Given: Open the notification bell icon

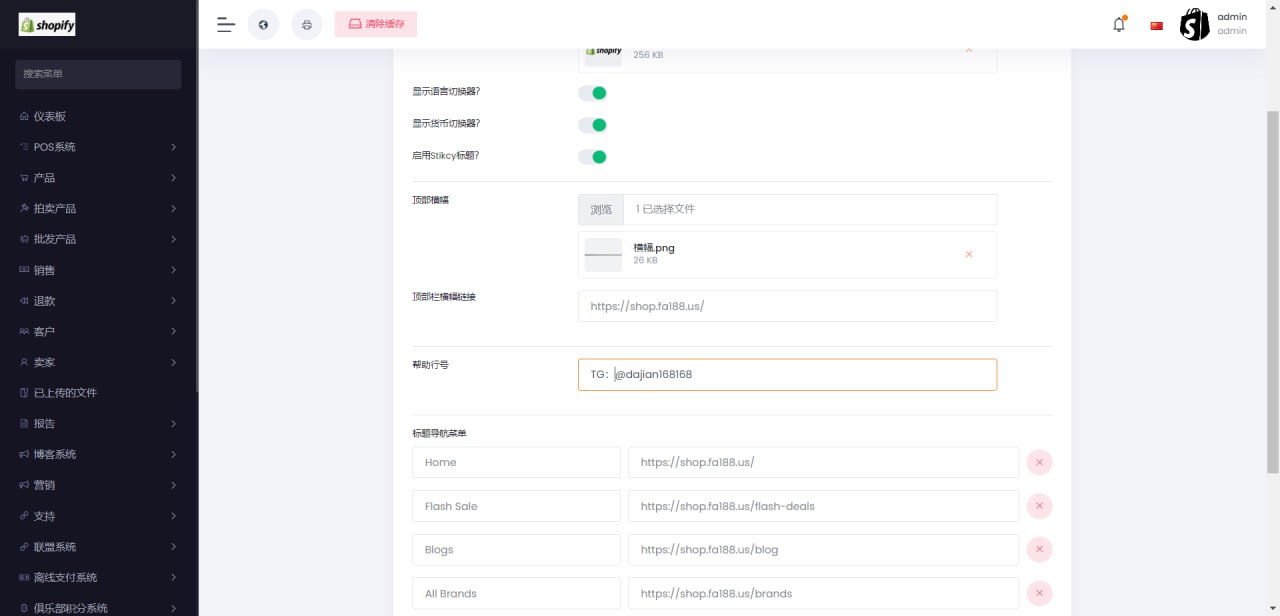Looking at the screenshot, I should coord(1119,25).
